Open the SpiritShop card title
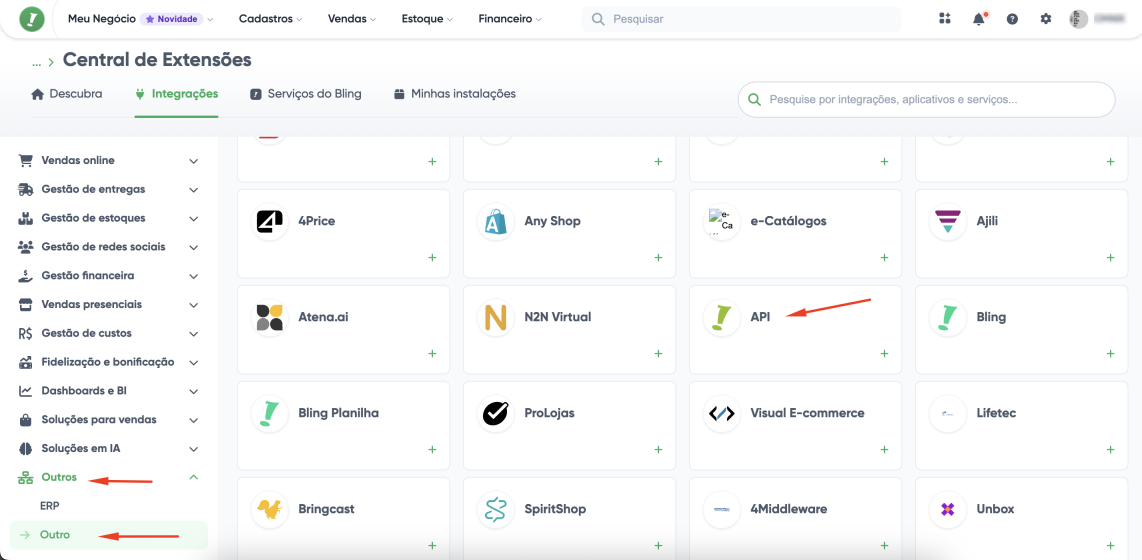Screen dimensions: 1142x560 (555, 509)
